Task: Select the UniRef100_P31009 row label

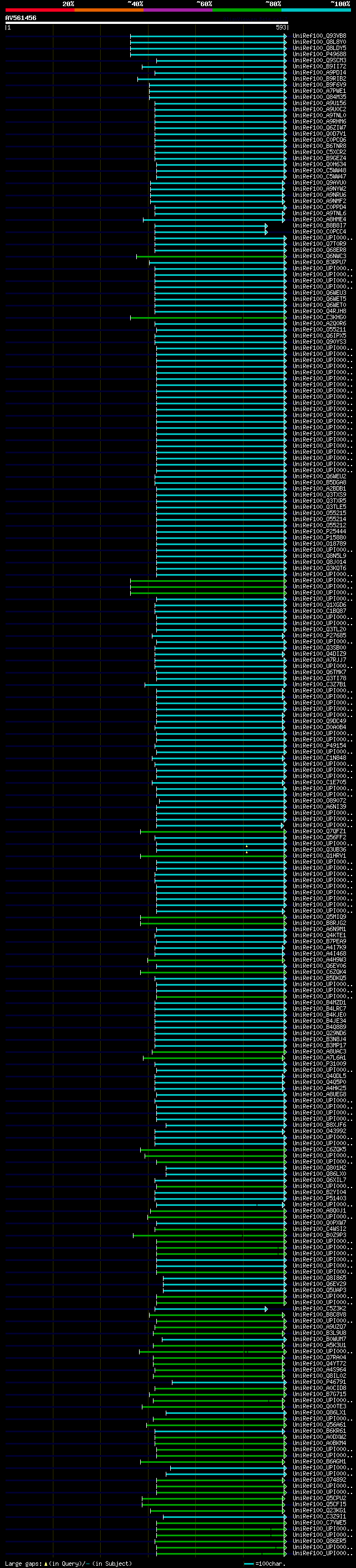Action: click(x=319, y=1064)
